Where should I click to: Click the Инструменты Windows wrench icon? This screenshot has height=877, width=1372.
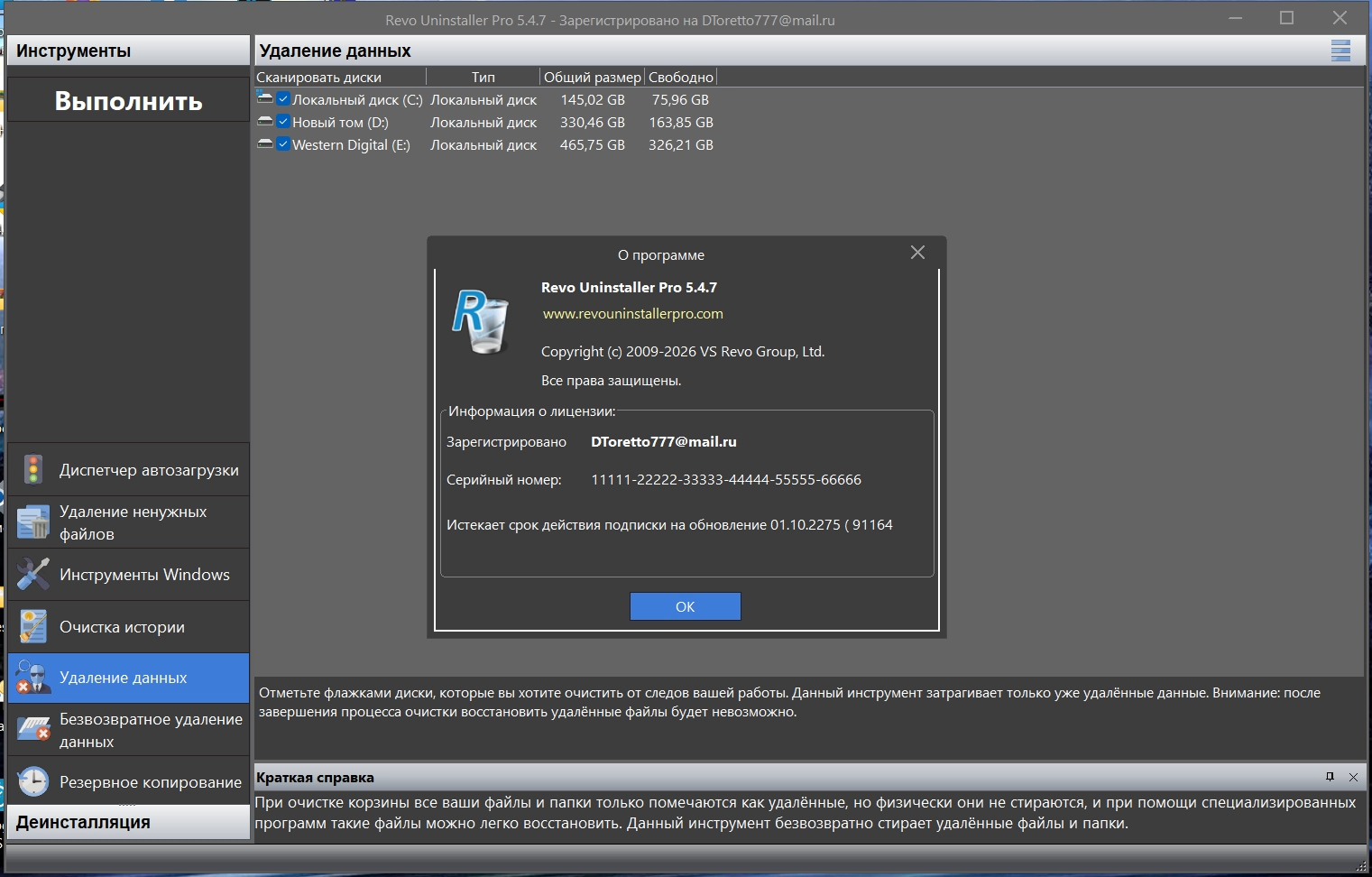[x=33, y=575]
